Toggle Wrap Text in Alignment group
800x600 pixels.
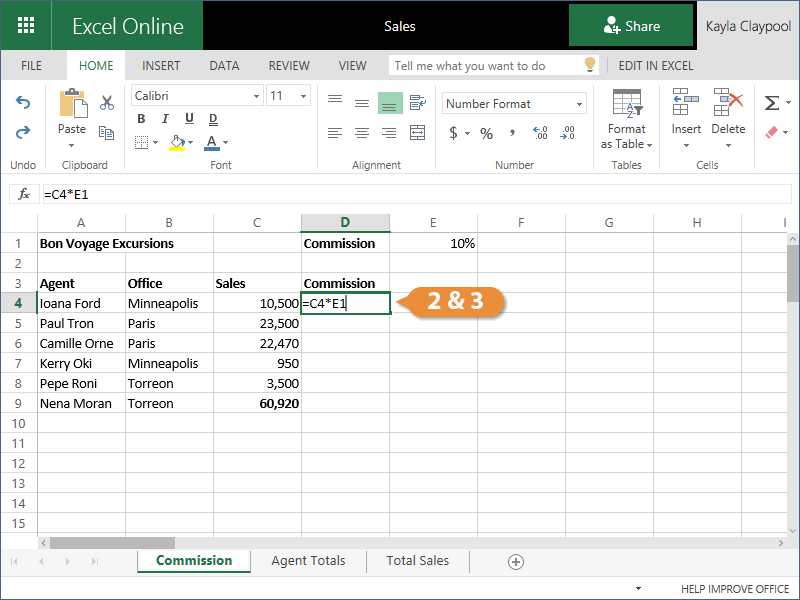coord(418,102)
